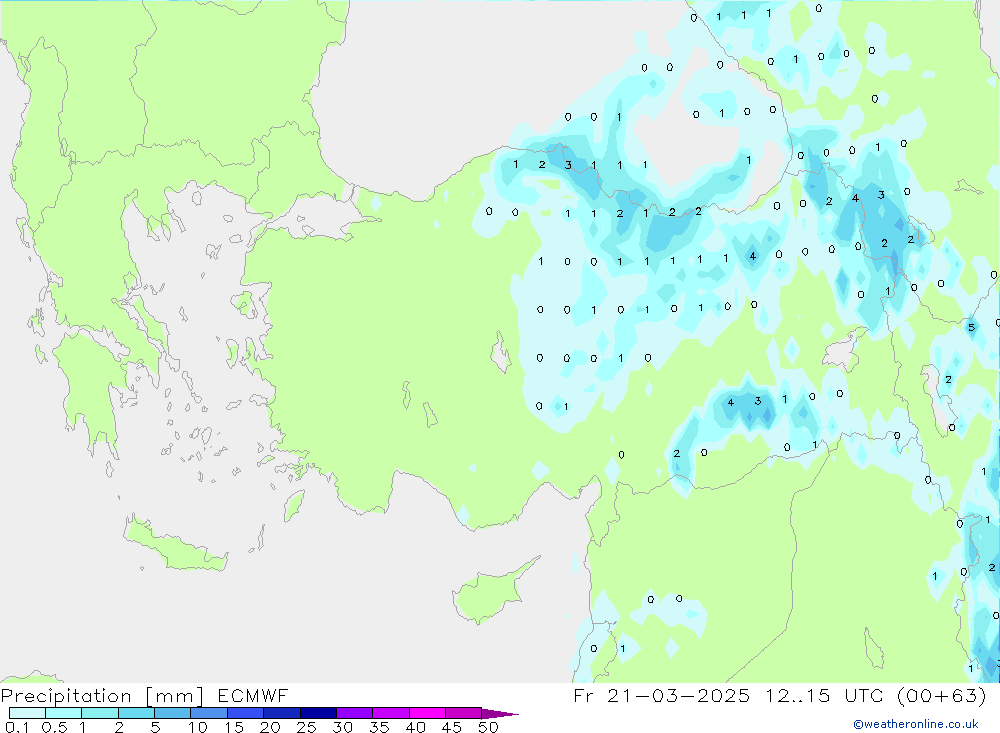The height and width of the screenshot is (733, 1000).
Task: Click the '3' value between 2 and 1 on the northern Black Sea coast
Action: pyautogui.click(x=568, y=165)
